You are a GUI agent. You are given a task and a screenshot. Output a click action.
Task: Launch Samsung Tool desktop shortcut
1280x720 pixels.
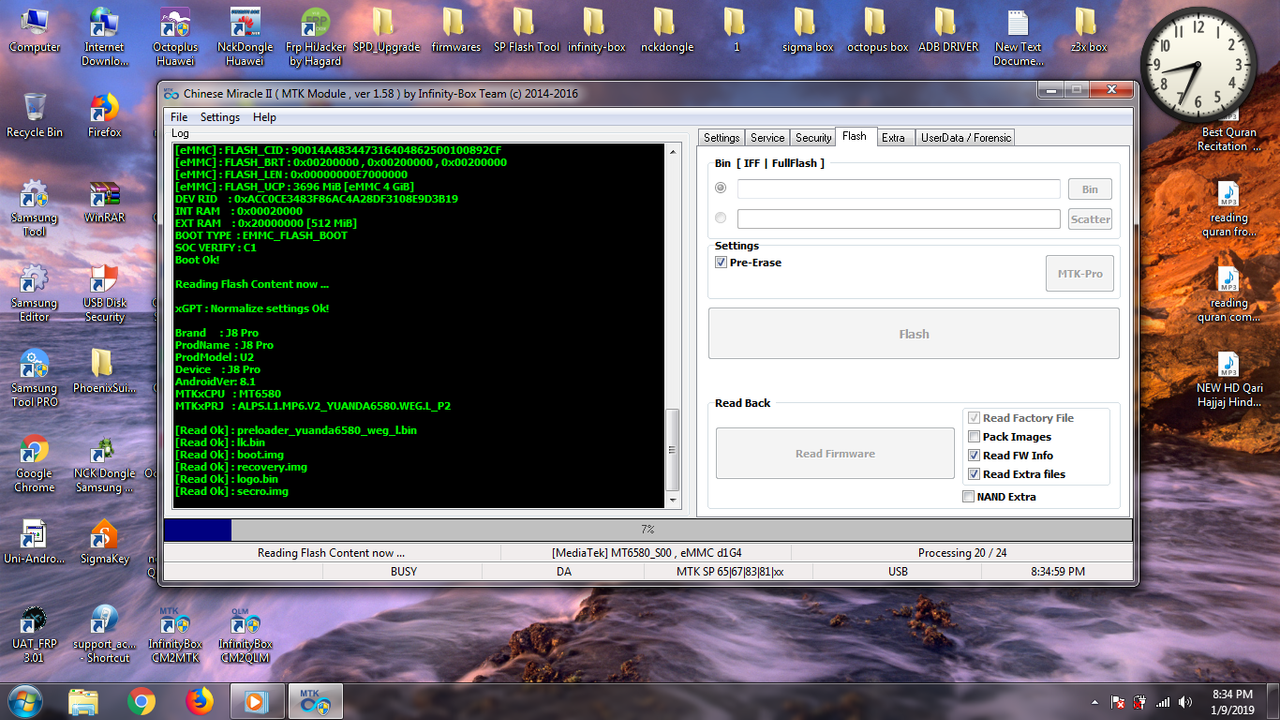34,208
